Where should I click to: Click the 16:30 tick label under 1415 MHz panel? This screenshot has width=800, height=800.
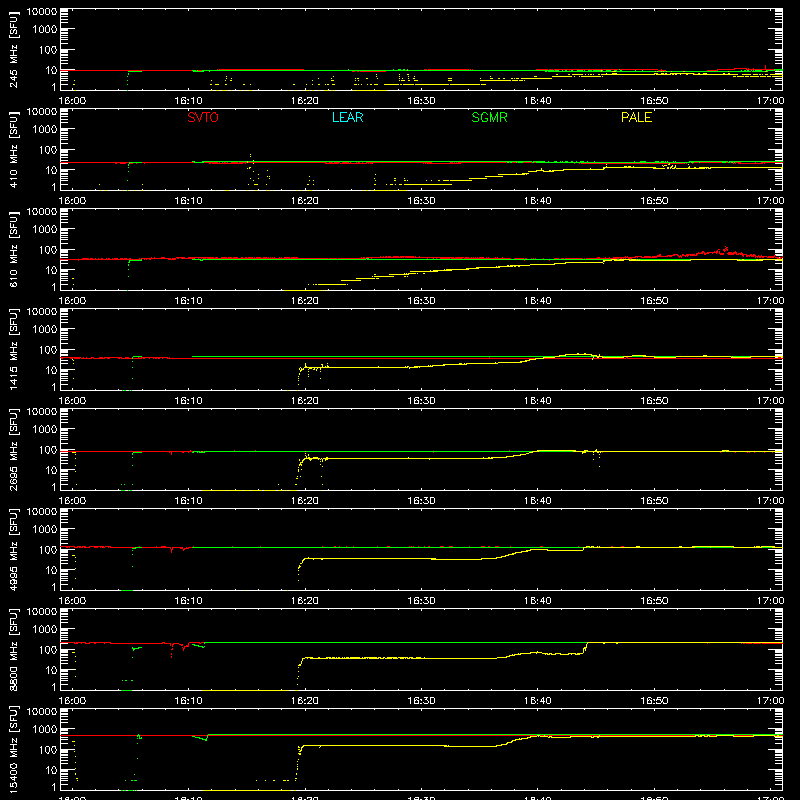tap(421, 401)
